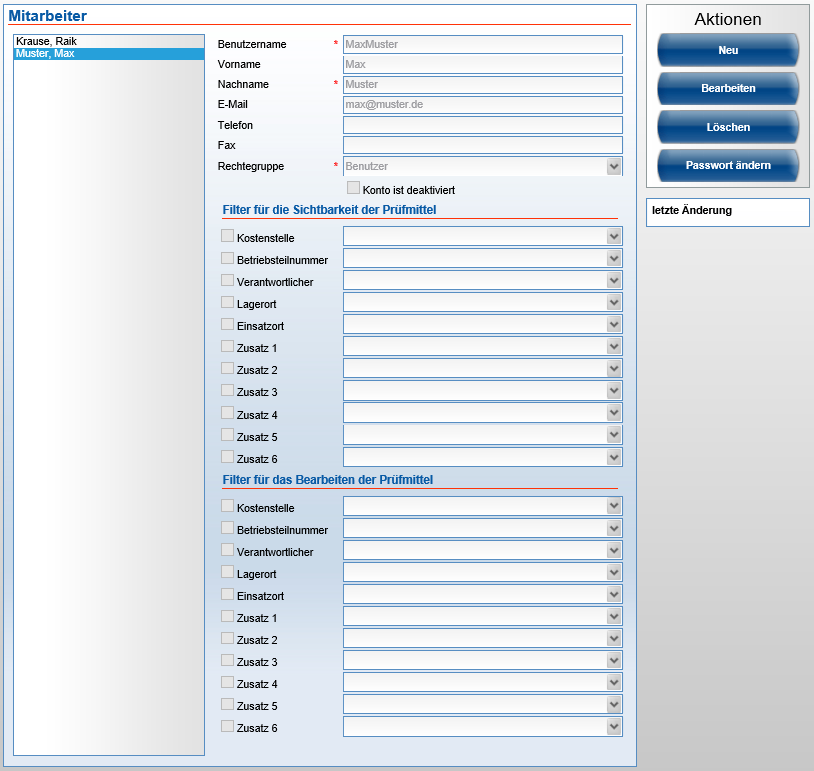Open Zusatz 4 dropdown in Bearbeiten filter
The image size is (814, 771).
click(483, 682)
